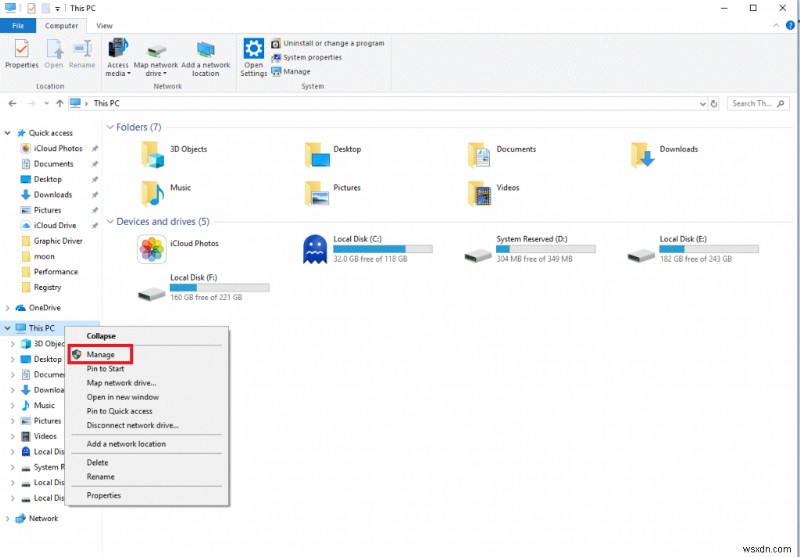Screen dimensions: 800x557
Task: Open the recent locations dropdown arrow
Action: 46,104
